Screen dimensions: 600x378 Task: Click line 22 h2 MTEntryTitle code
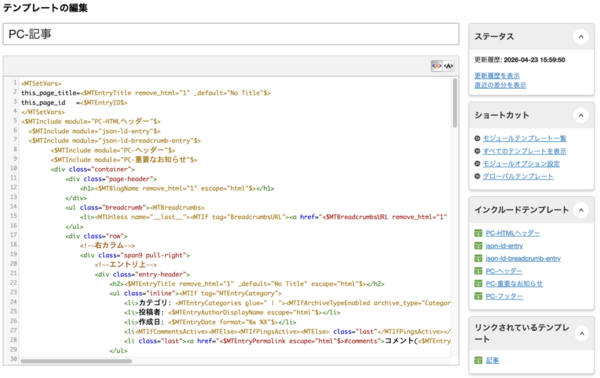pyautogui.click(x=247, y=284)
